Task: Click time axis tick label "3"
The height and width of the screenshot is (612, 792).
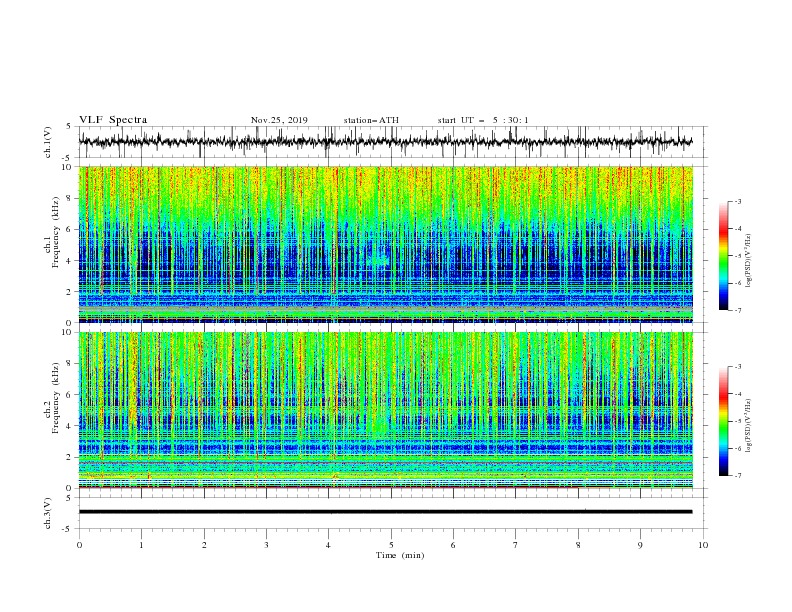Action: point(266,545)
